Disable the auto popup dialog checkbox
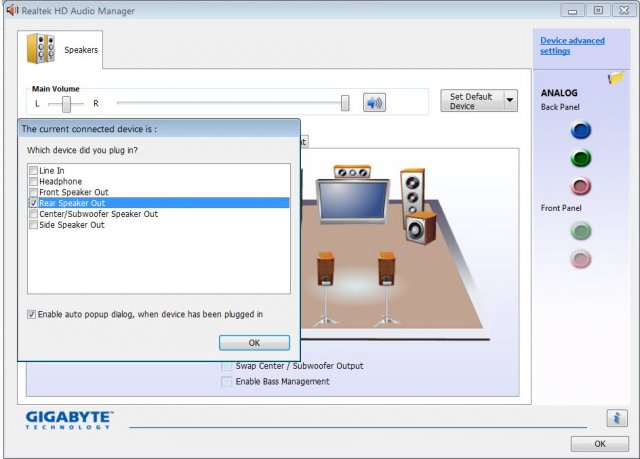The image size is (640, 459). [33, 314]
